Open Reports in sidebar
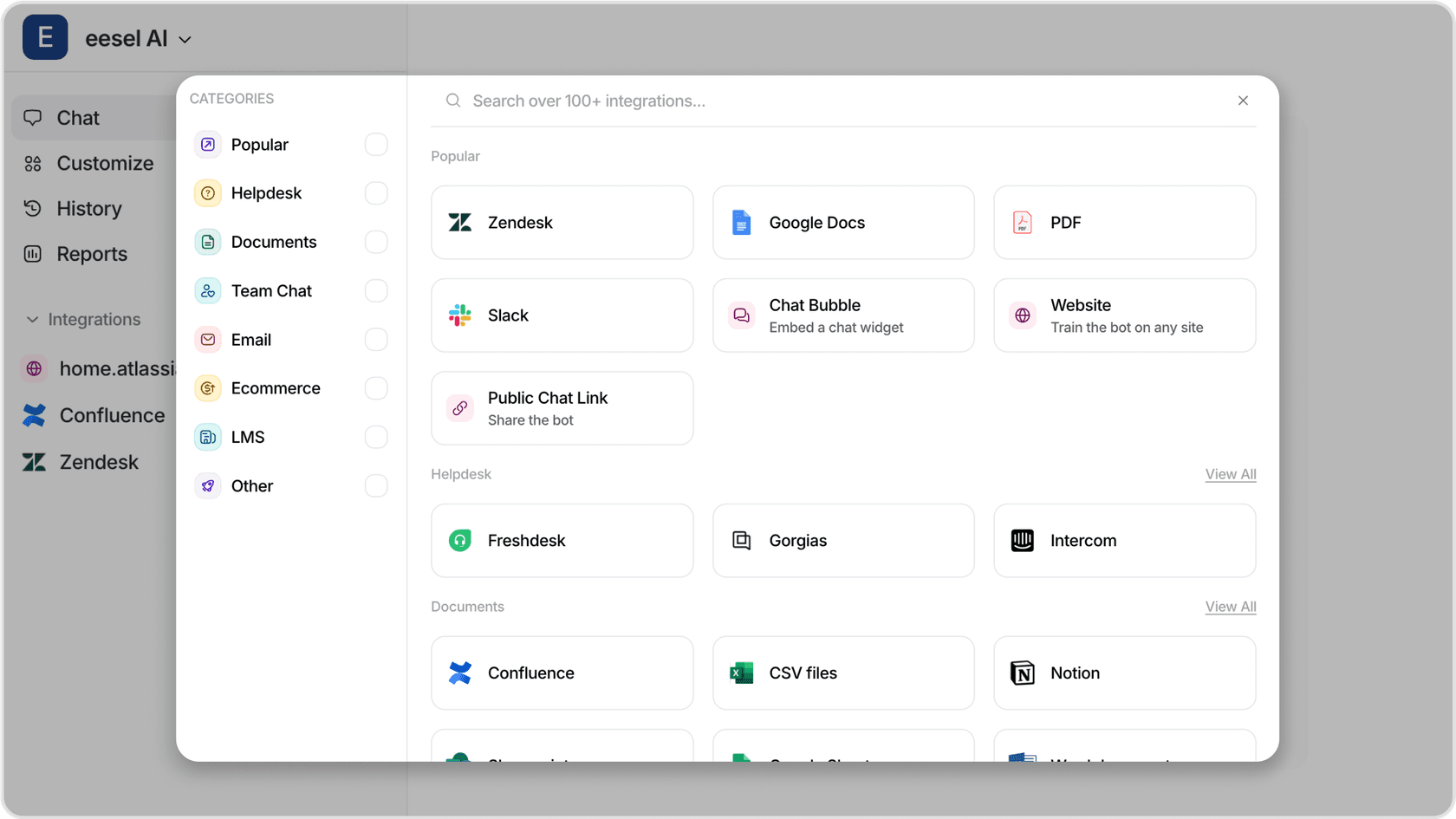This screenshot has width=1456, height=819. tap(92, 254)
